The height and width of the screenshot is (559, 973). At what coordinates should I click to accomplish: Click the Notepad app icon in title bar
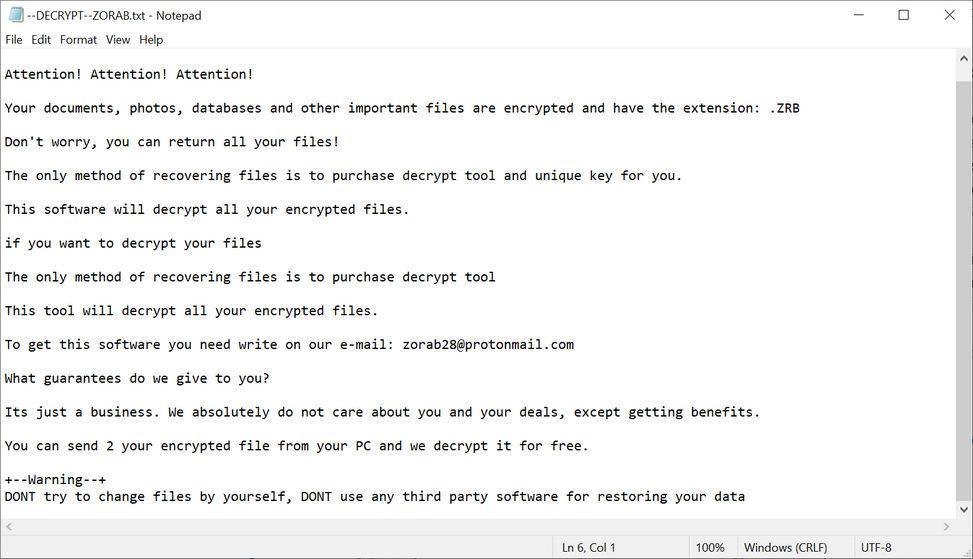click(15, 15)
